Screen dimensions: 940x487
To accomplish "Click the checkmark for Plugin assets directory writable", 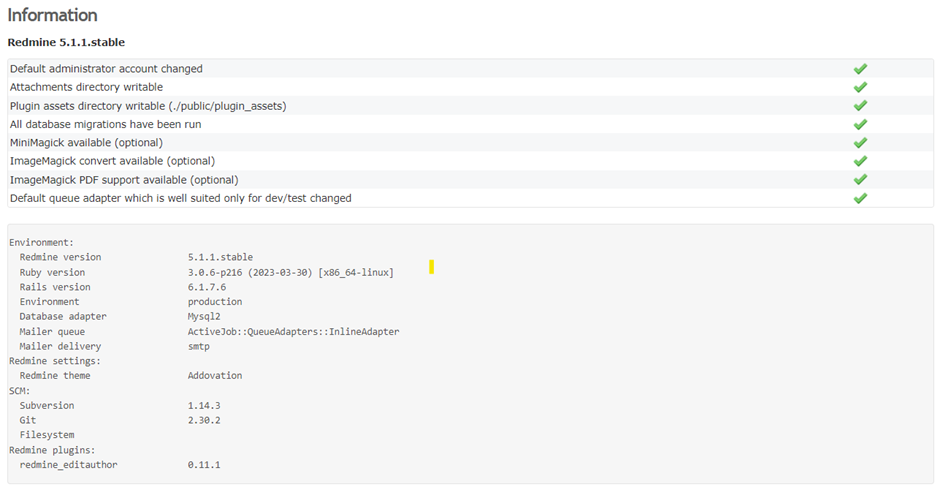I will (860, 106).
